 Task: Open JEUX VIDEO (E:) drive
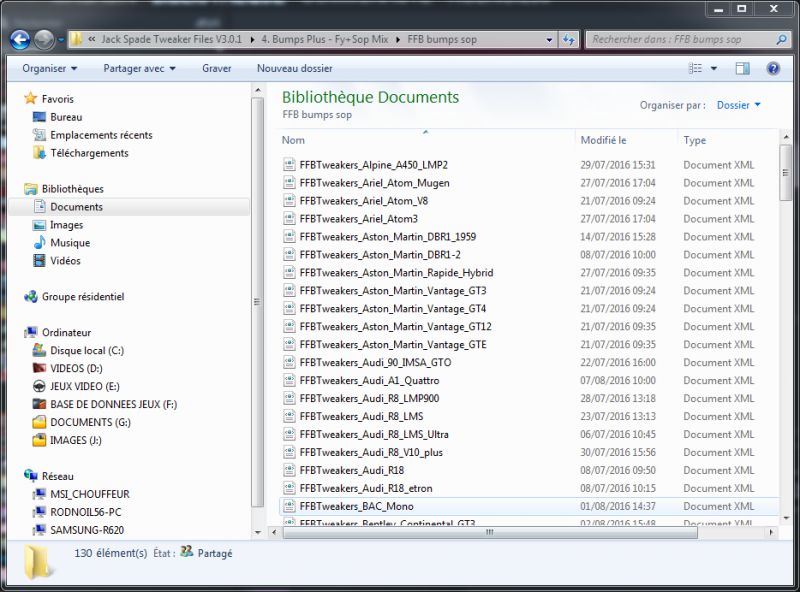[x=85, y=386]
